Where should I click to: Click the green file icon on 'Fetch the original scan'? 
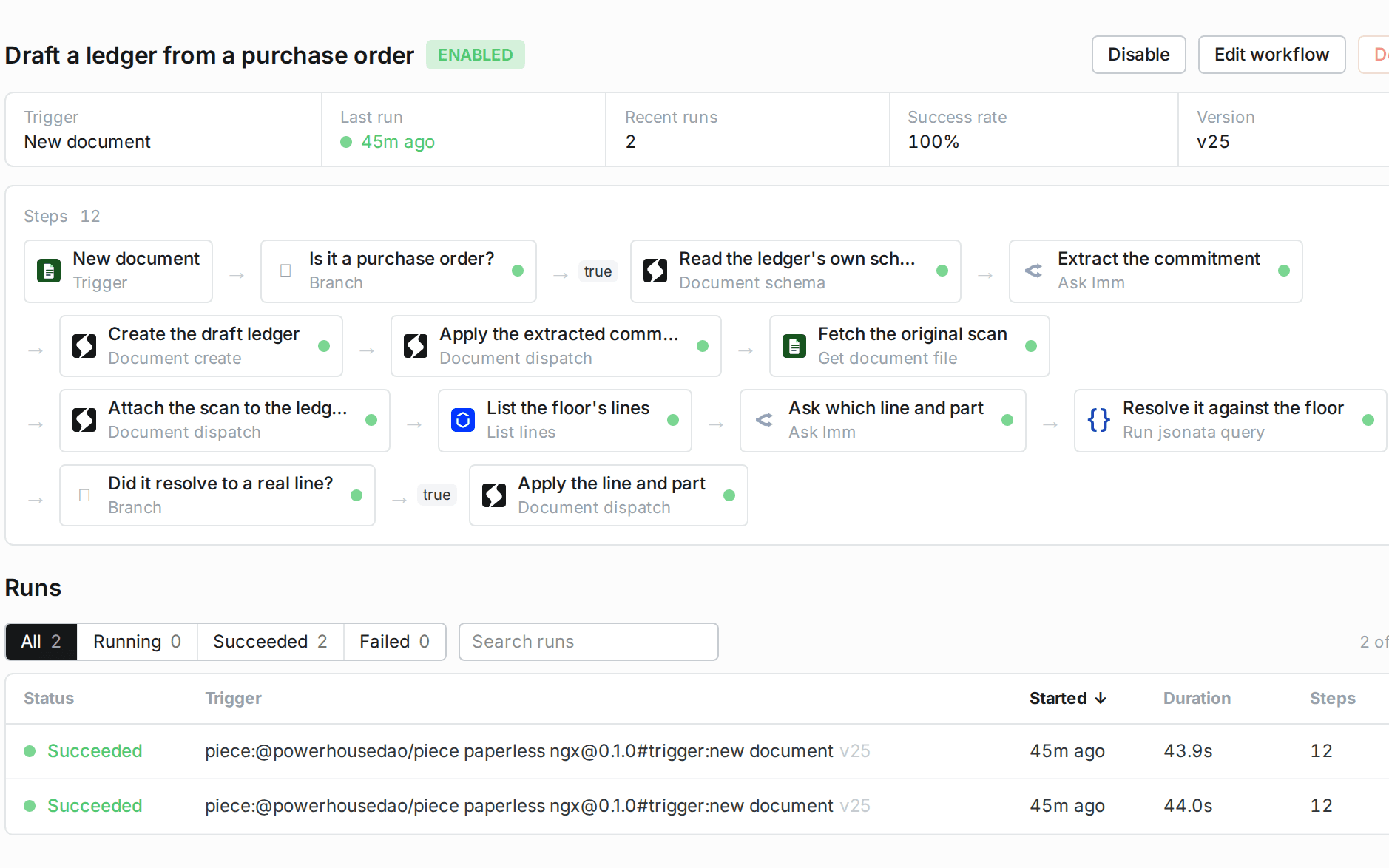click(x=794, y=346)
